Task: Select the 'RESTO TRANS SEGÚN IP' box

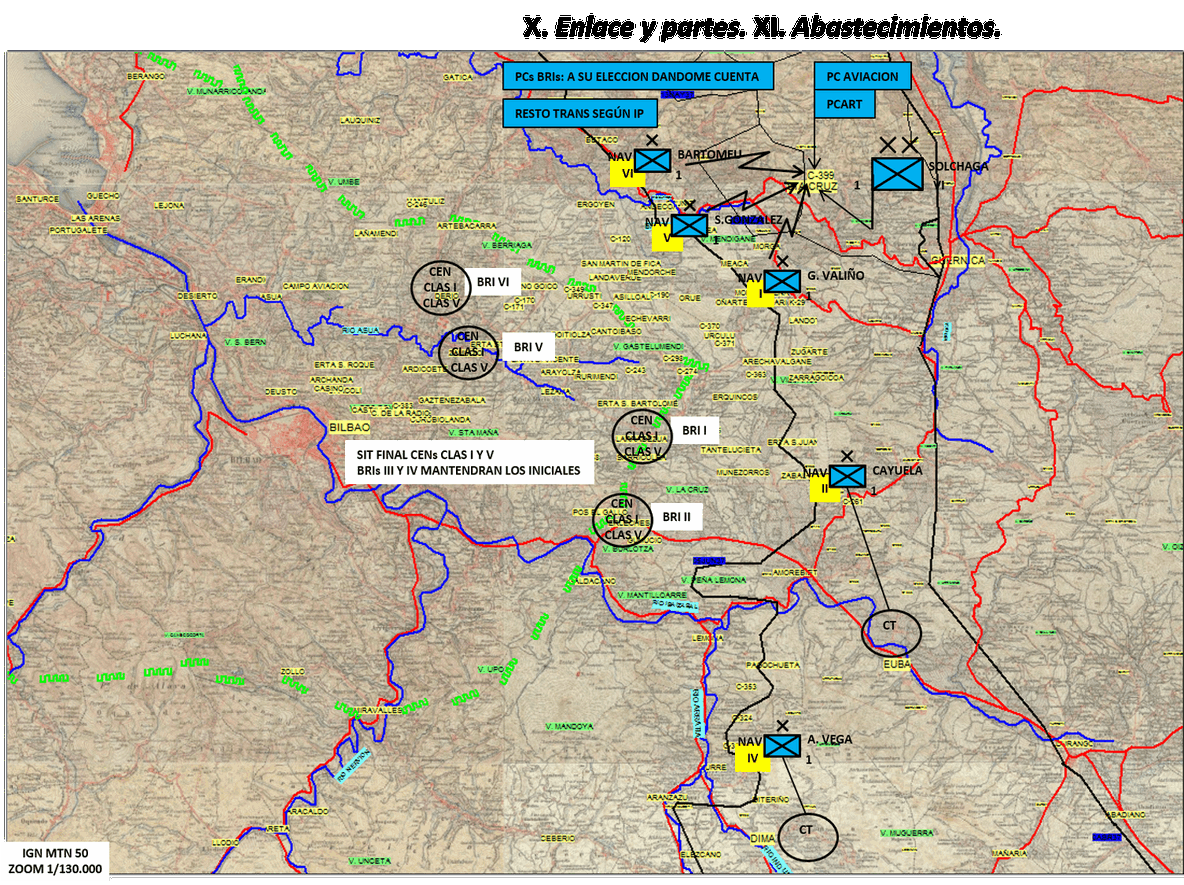Action: 580,113
